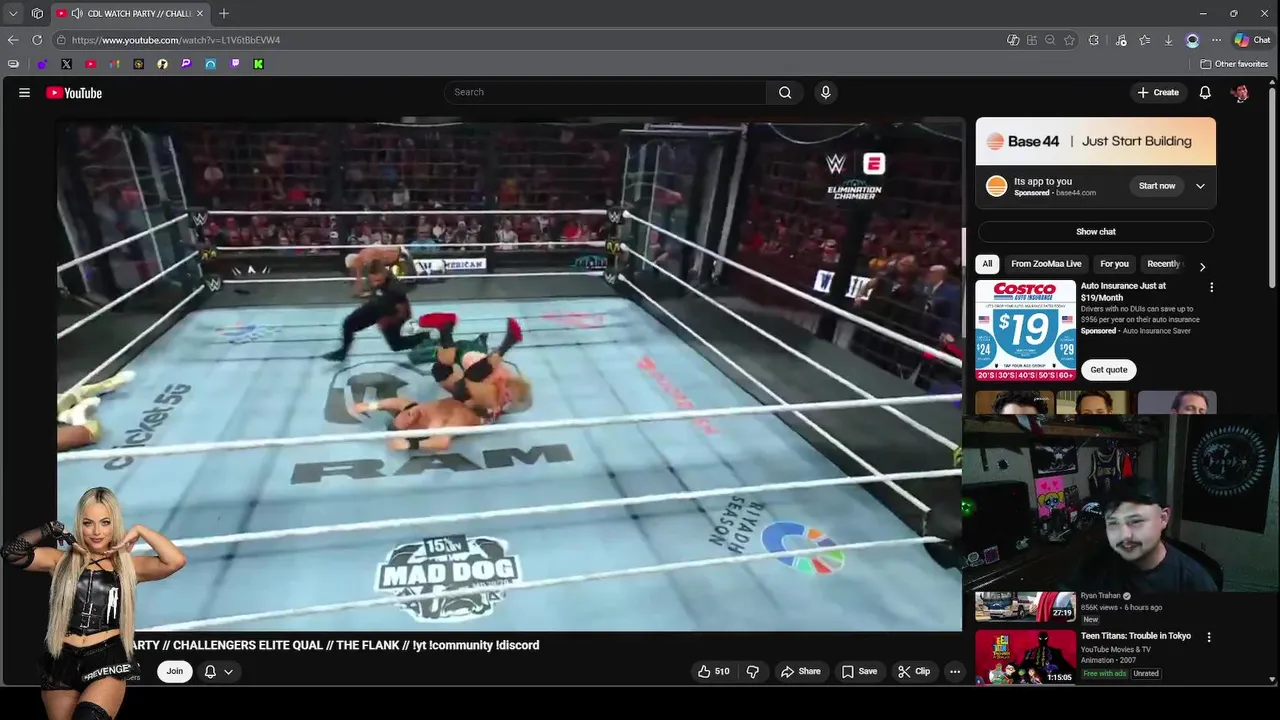1280x720 pixels.
Task: Click the page scrollbar down arrow
Action: coord(1272,679)
